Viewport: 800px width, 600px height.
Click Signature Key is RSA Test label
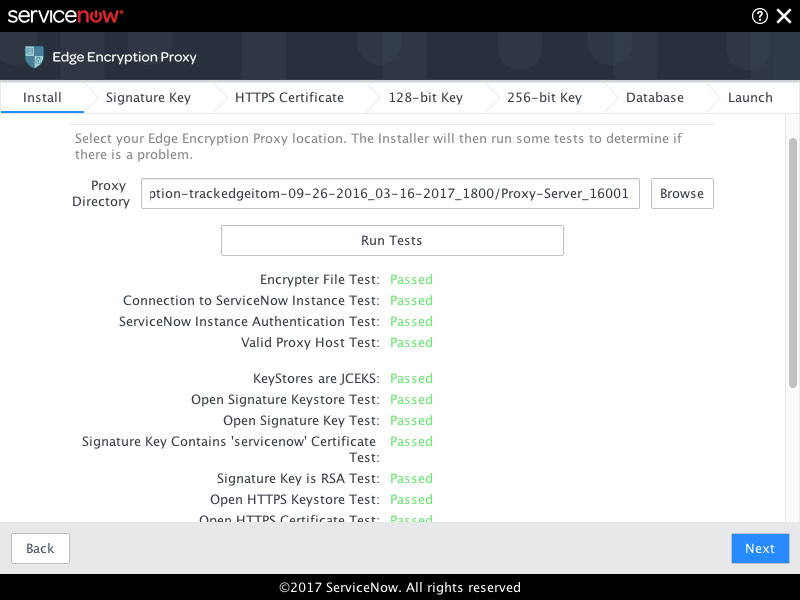298,479
